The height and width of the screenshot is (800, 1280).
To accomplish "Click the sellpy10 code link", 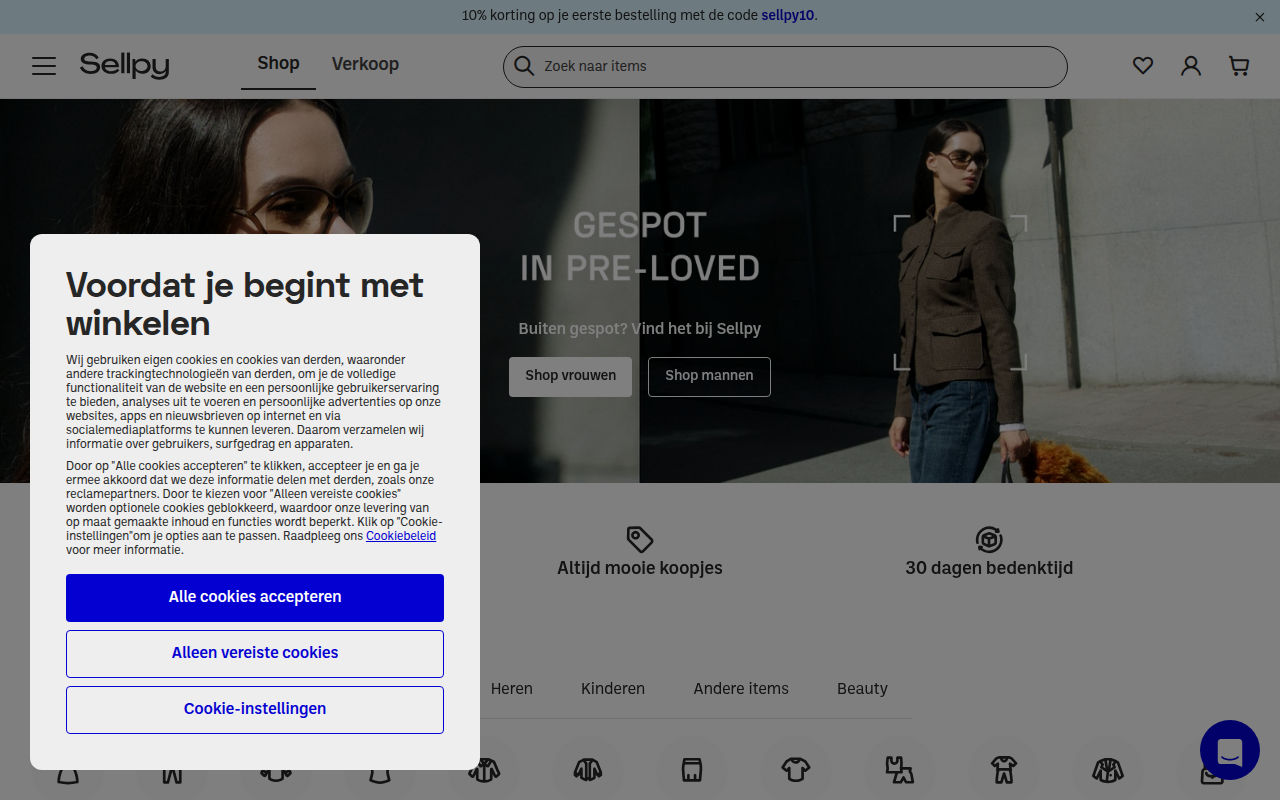I will (787, 16).
